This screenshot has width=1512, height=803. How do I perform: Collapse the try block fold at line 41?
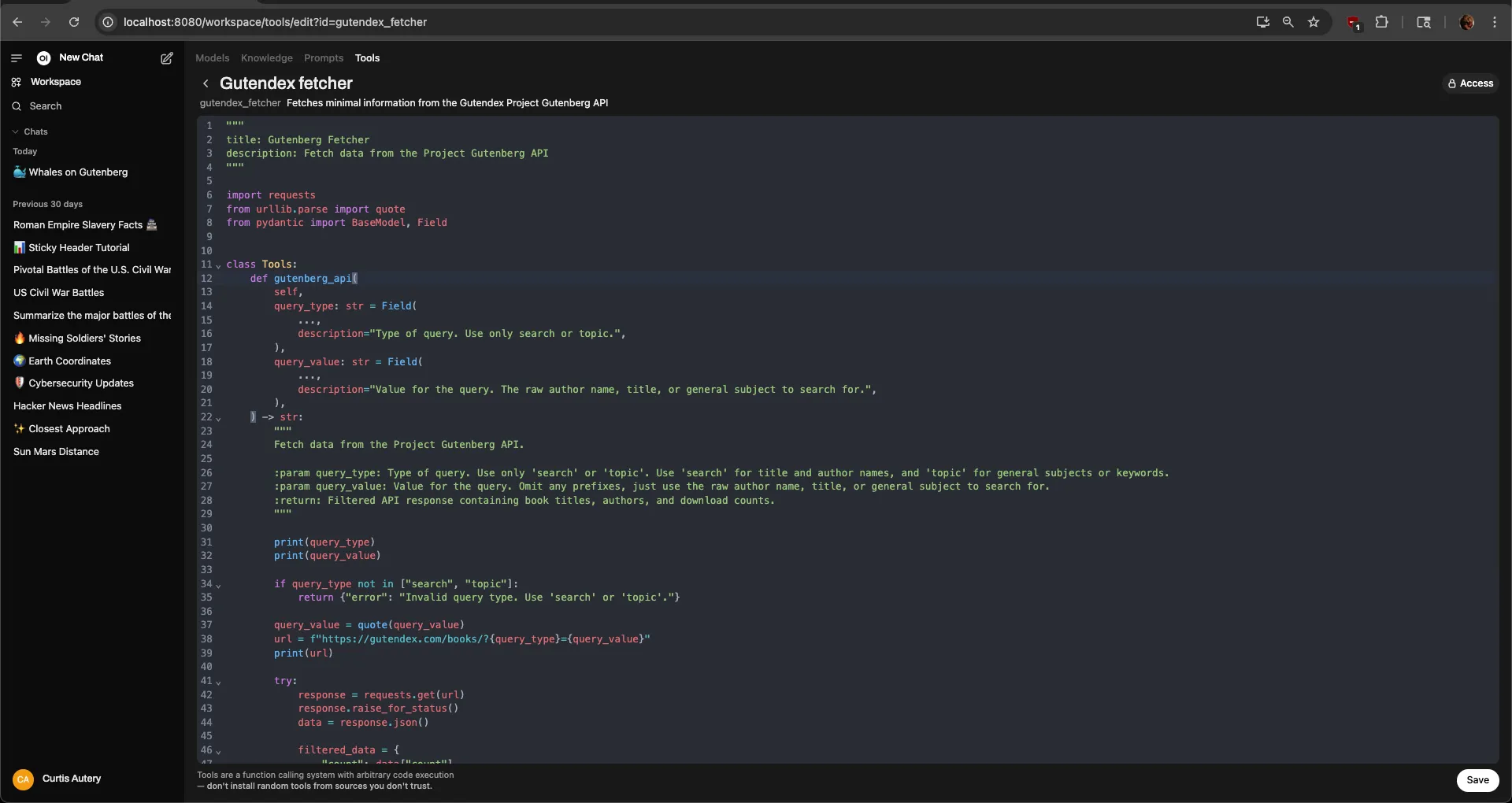click(218, 682)
